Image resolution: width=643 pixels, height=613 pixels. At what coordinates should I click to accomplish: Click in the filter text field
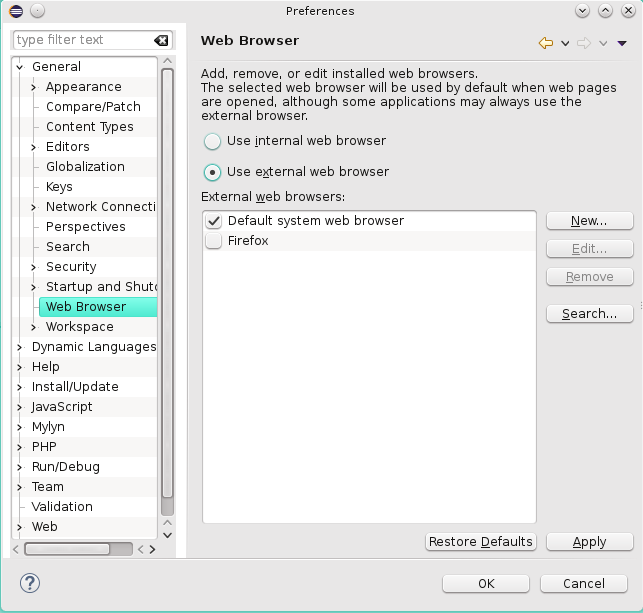click(x=80, y=40)
